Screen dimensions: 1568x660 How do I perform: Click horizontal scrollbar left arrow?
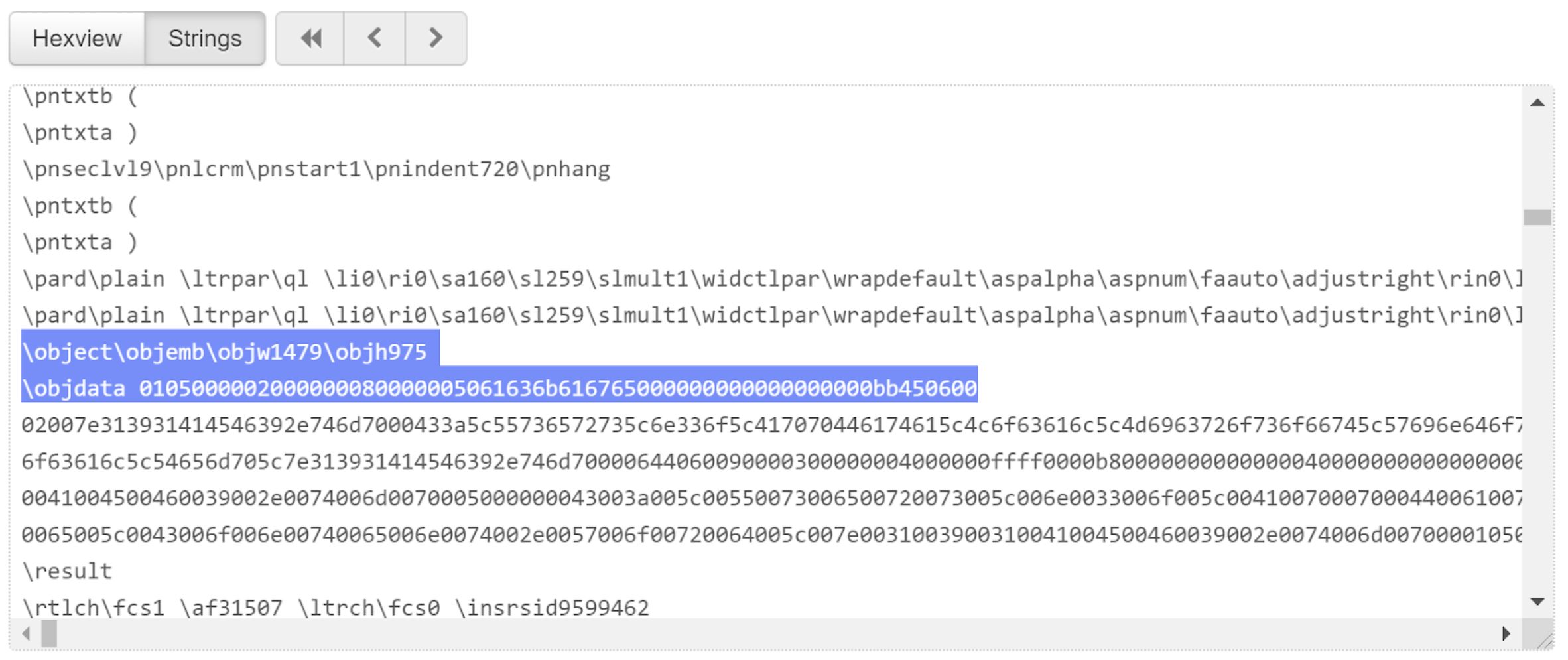tap(26, 633)
